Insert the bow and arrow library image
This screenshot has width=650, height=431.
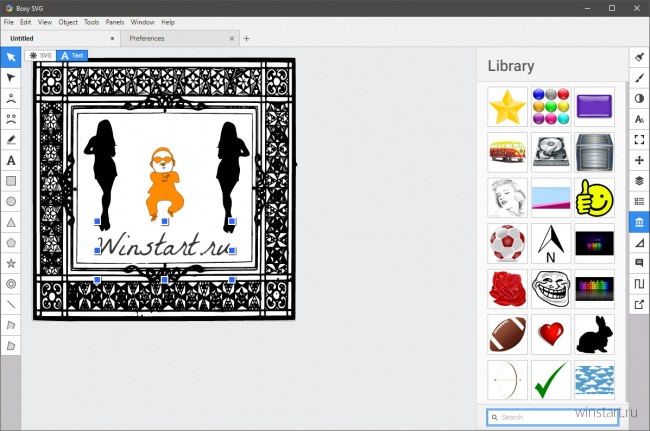click(x=507, y=380)
